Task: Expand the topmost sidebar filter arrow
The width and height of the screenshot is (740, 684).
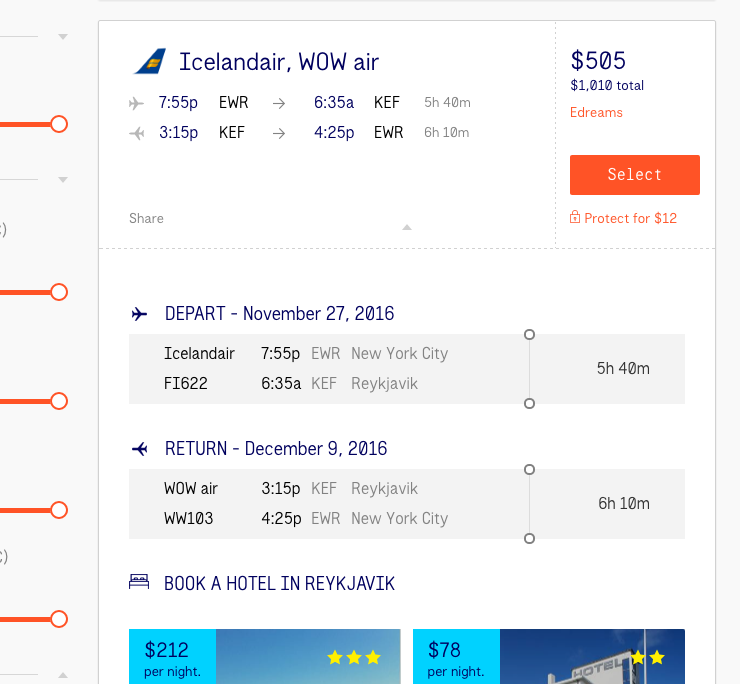Action: click(x=63, y=37)
